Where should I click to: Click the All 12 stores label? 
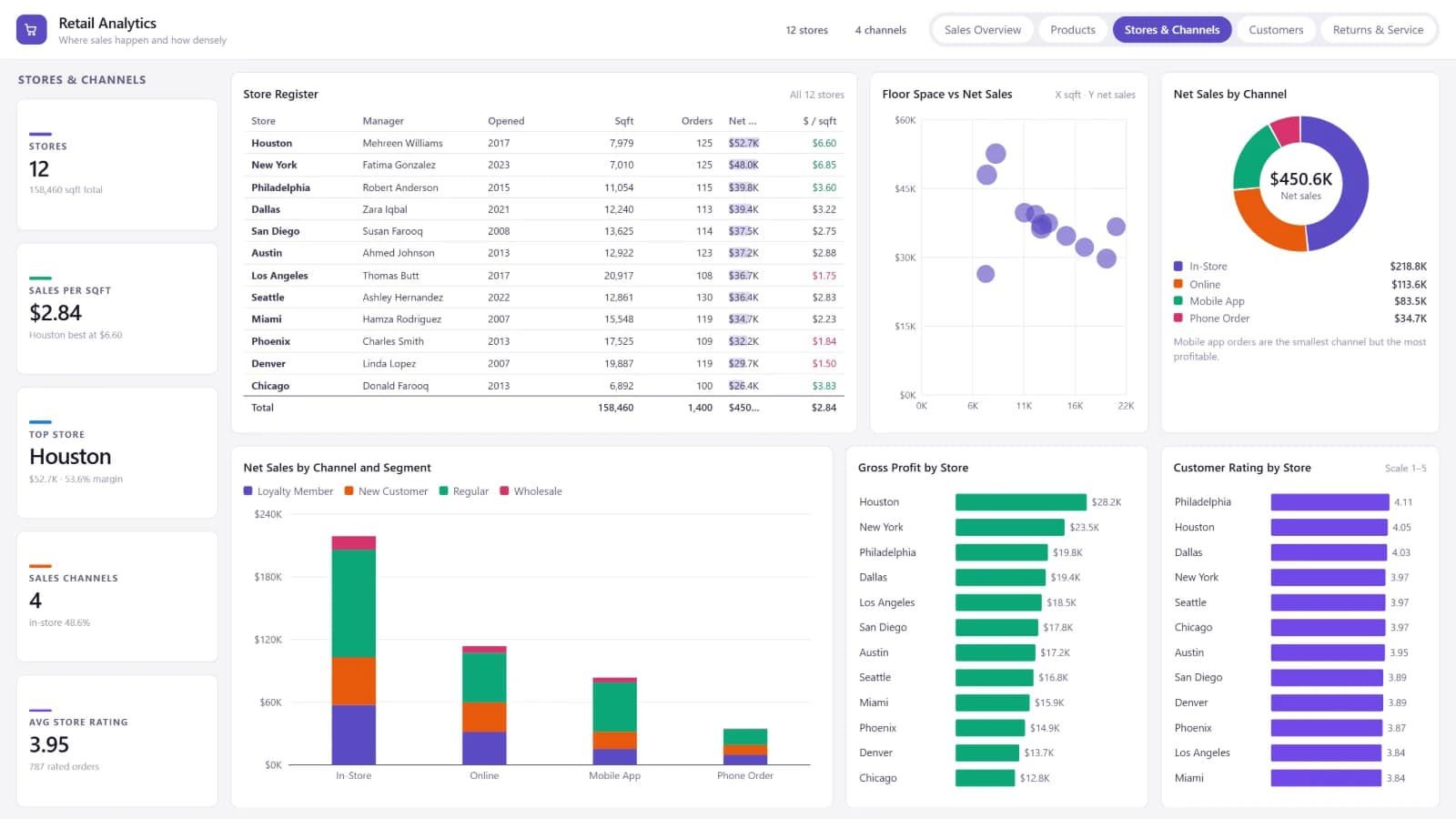(817, 95)
